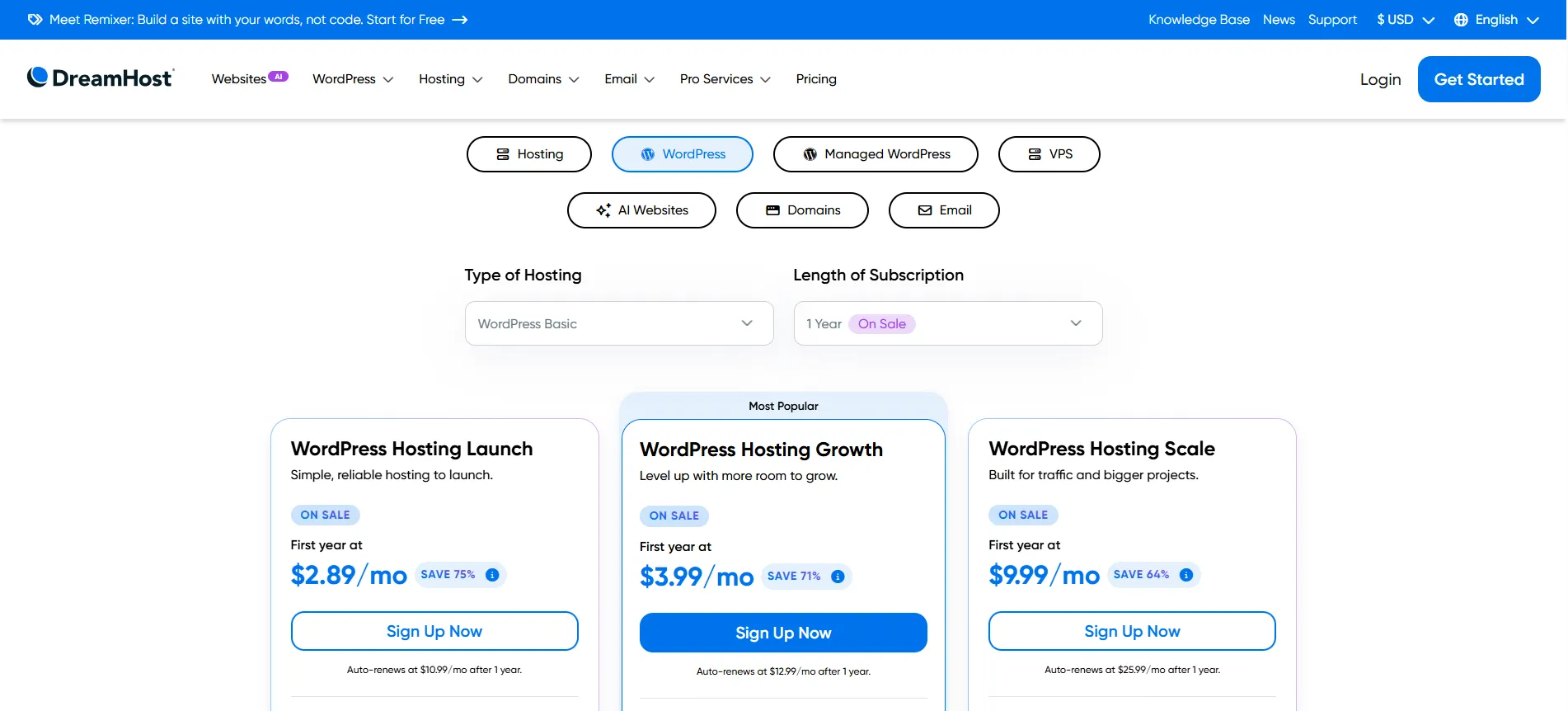Click the DreamHost logo
The width and height of the screenshot is (1568, 711).
101,78
